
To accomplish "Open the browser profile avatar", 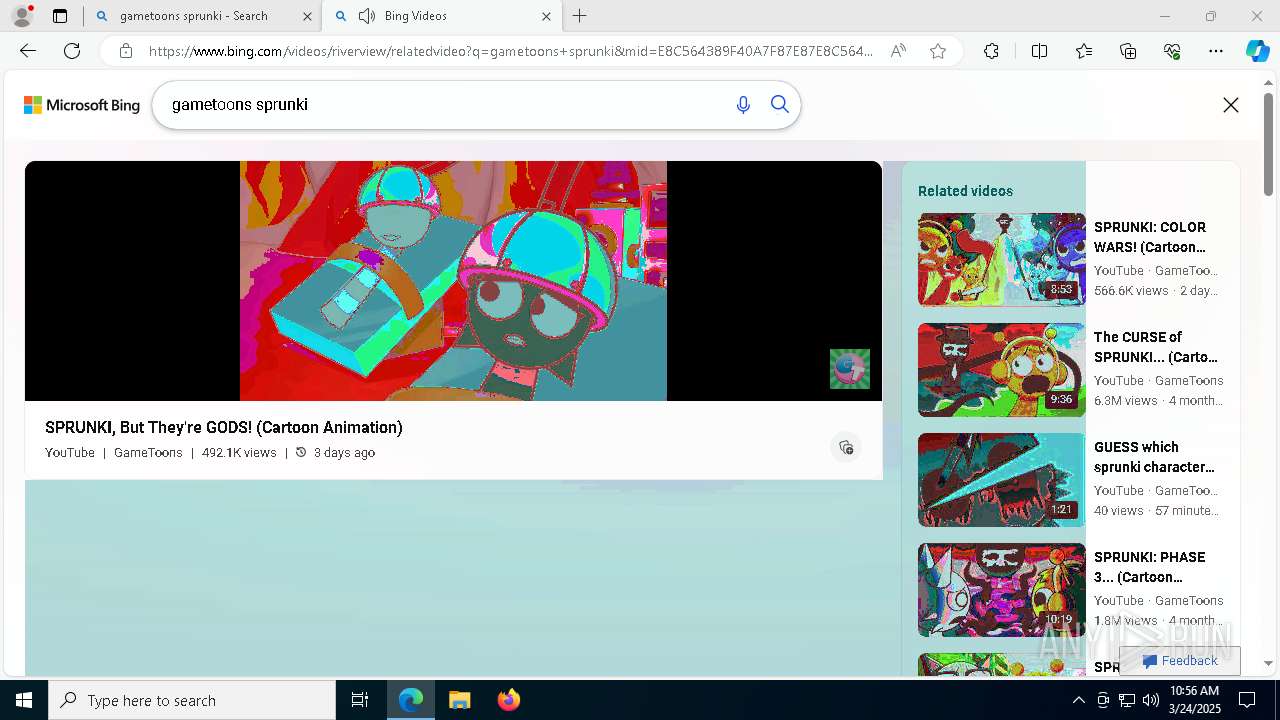I will (x=22, y=16).
